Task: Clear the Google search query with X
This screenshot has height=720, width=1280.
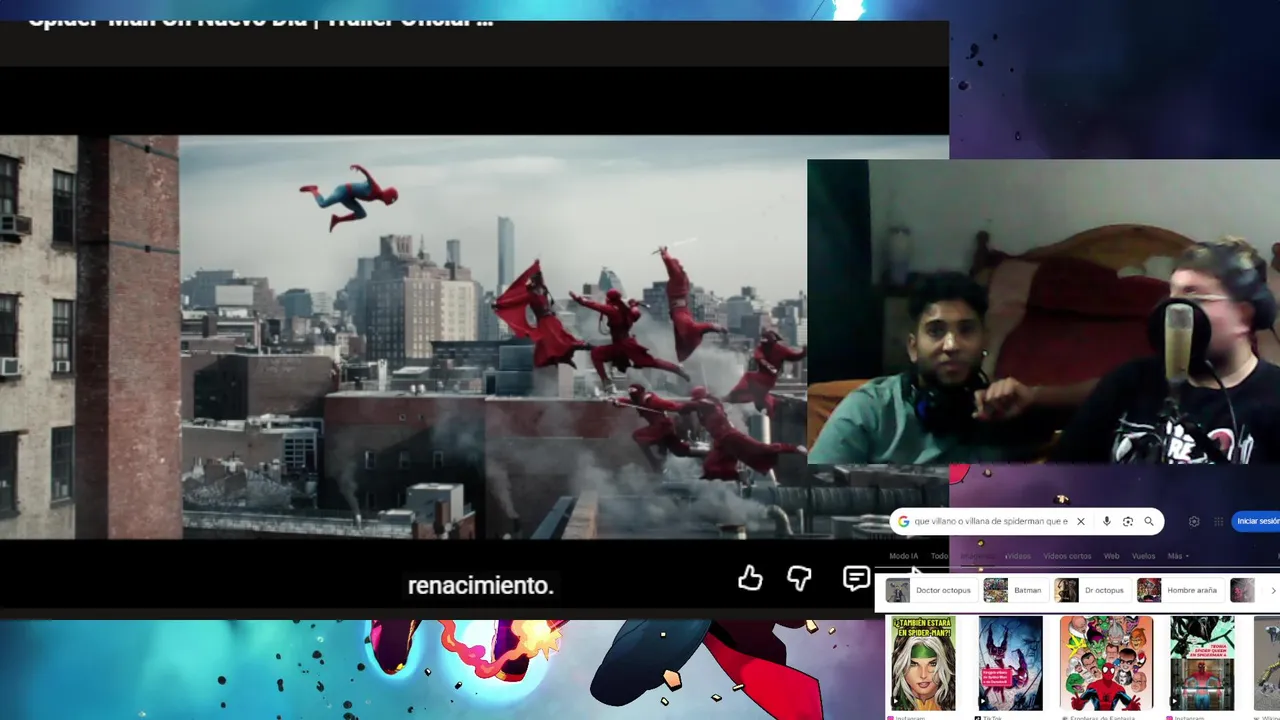Action: pos(1080,521)
